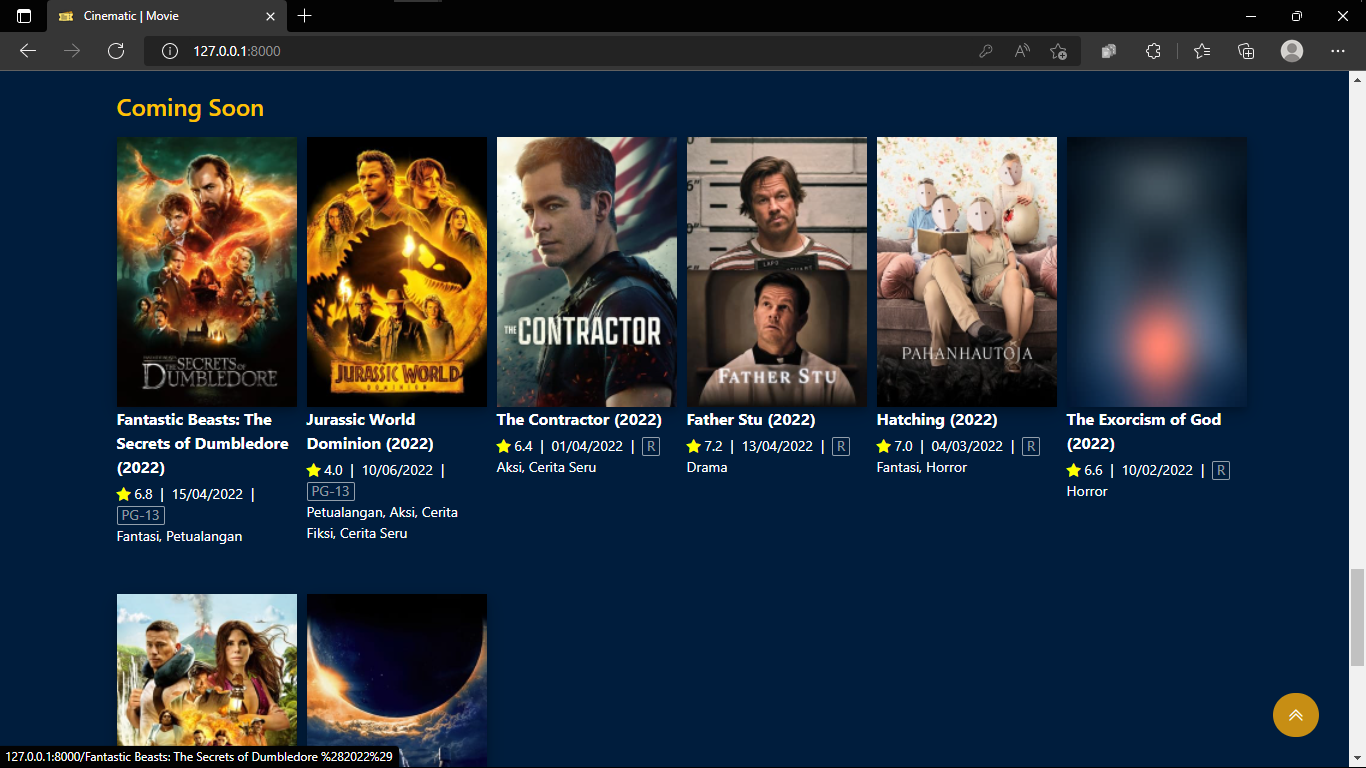Screen dimensions: 1366x768
Task: Click genre text Fantasi, Petualangan
Action: [180, 536]
